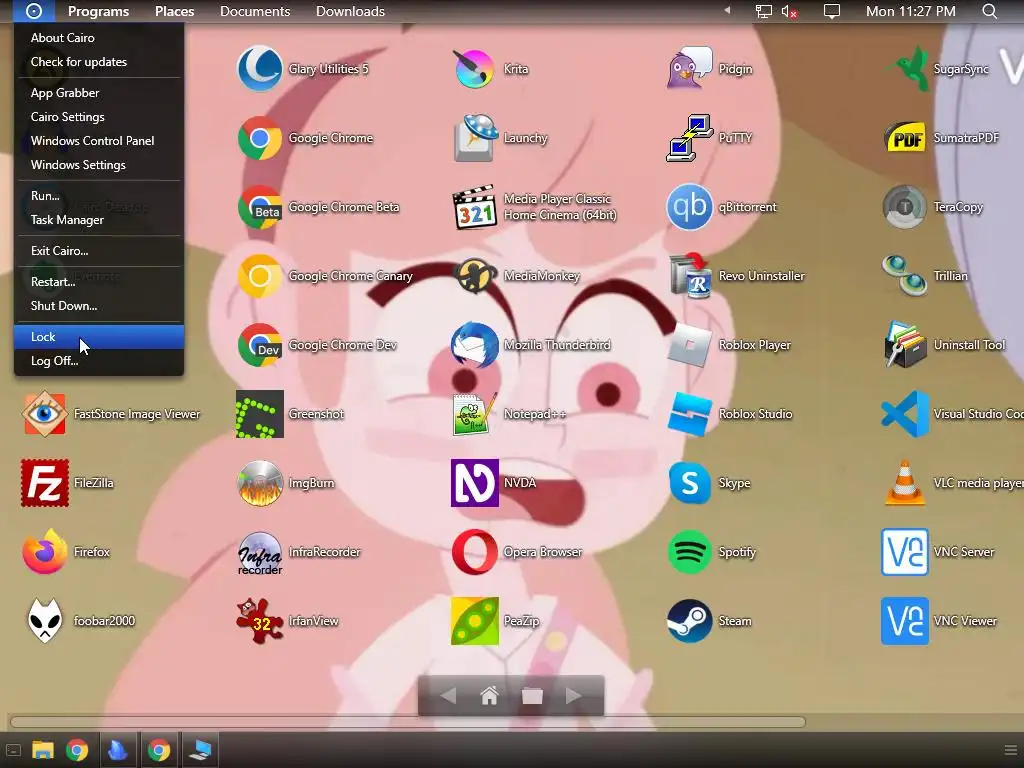Launch Roblox Player
The width and height of the screenshot is (1024, 768).
[x=690, y=345]
